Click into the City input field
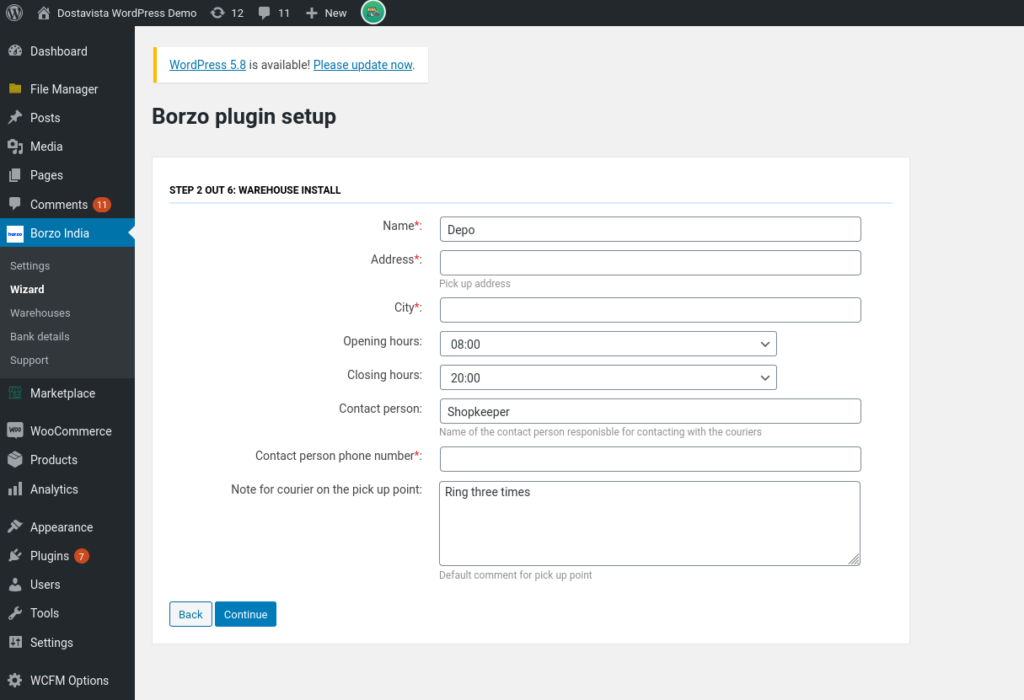 click(x=650, y=310)
